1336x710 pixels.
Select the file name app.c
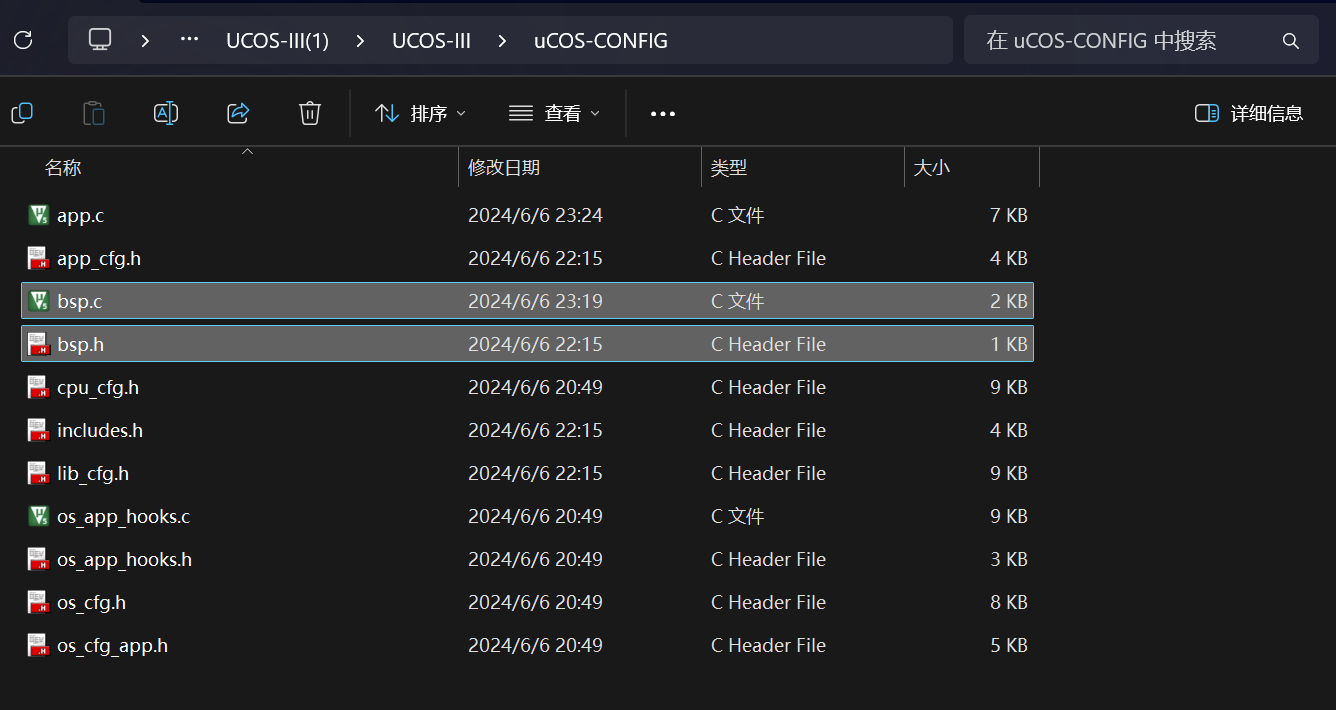click(80, 215)
